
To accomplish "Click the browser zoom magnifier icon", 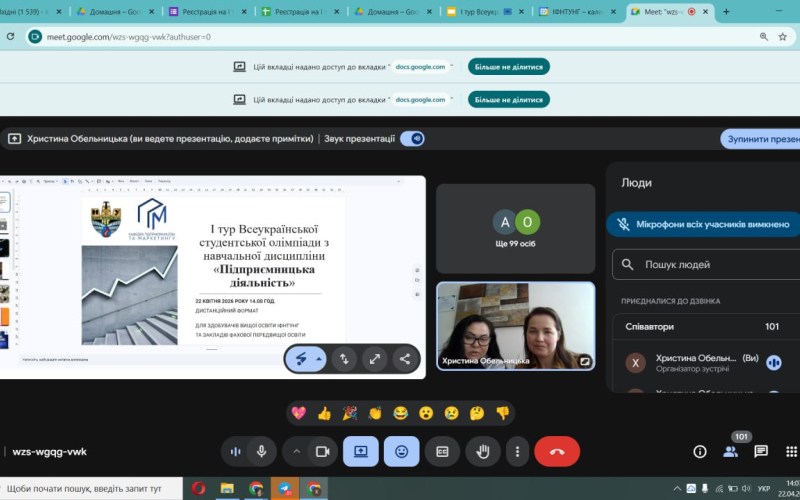I will tap(764, 37).
